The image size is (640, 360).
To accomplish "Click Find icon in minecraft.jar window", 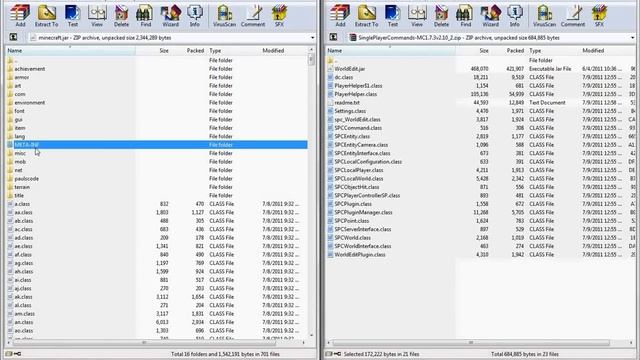I will click(x=145, y=16).
